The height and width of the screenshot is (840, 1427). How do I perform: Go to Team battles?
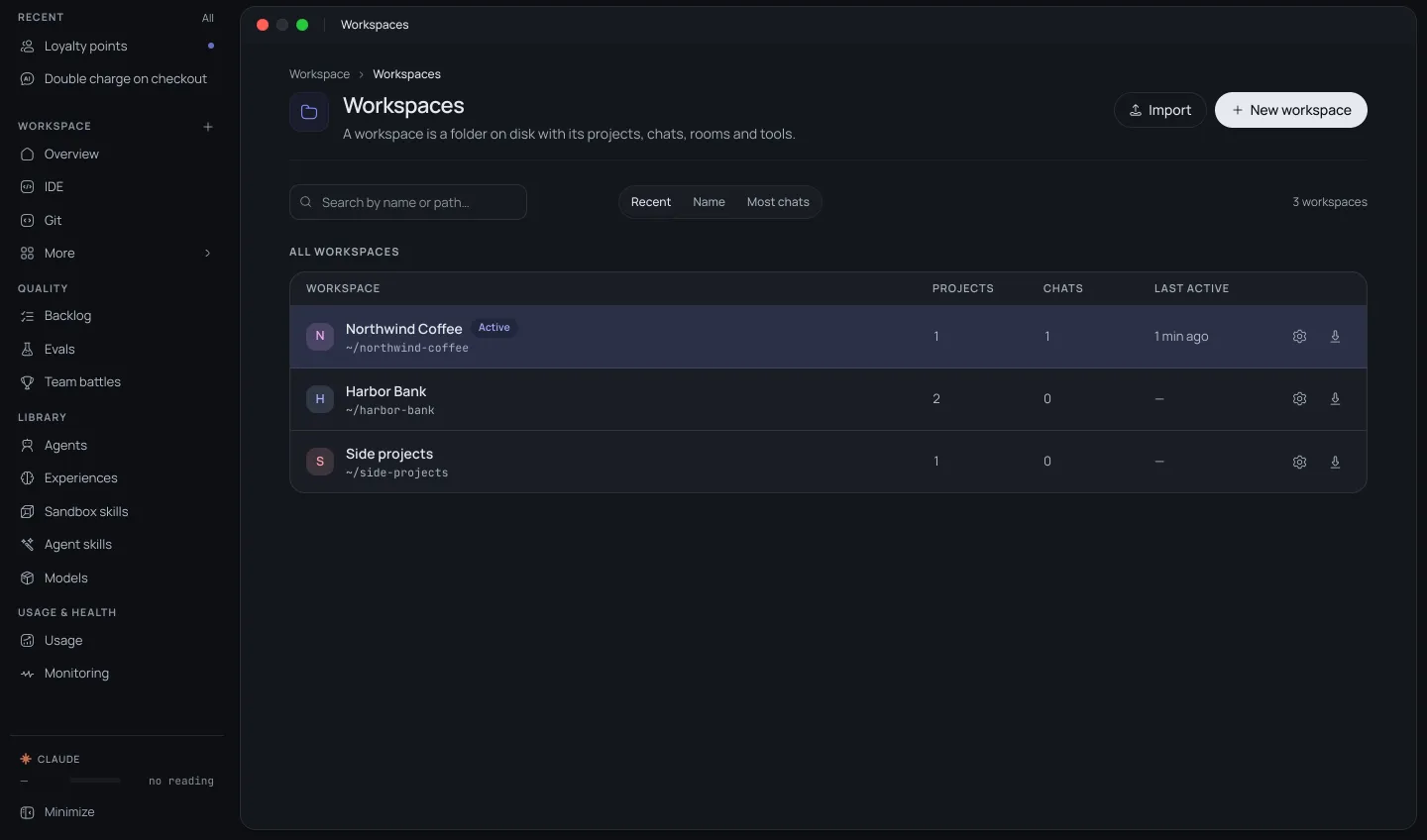(x=117, y=381)
